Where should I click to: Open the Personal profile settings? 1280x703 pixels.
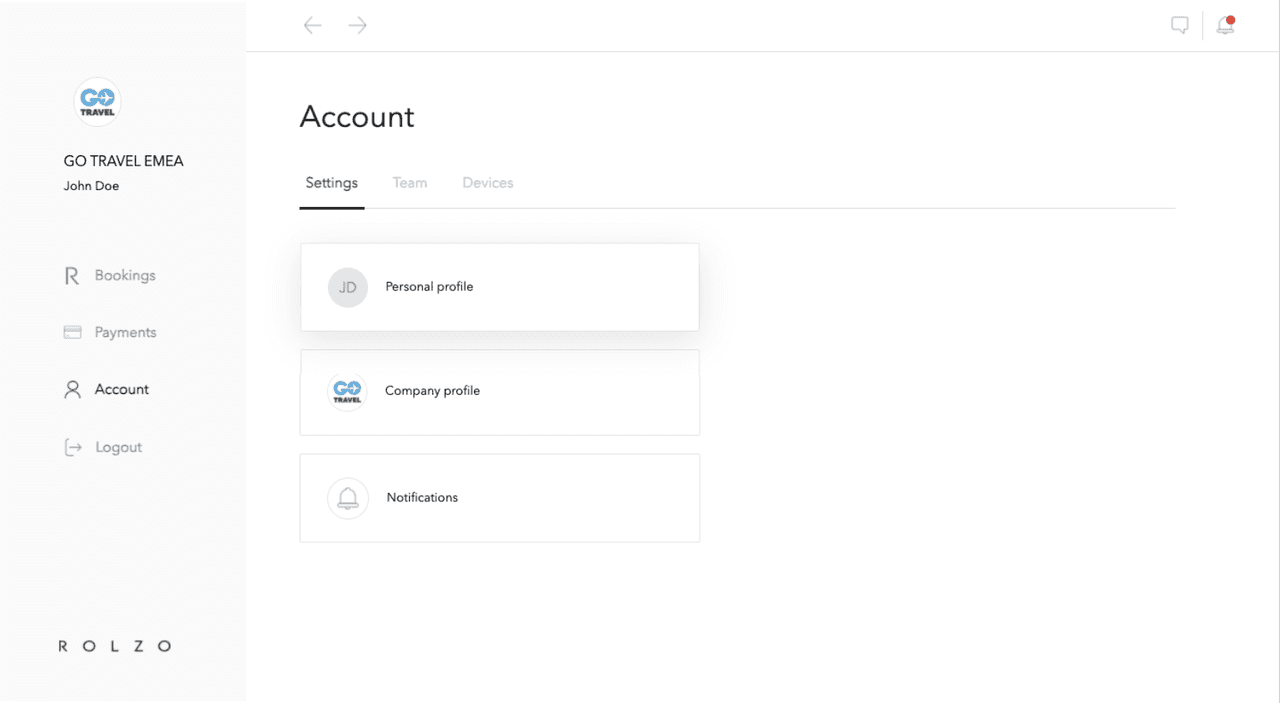coord(430,287)
